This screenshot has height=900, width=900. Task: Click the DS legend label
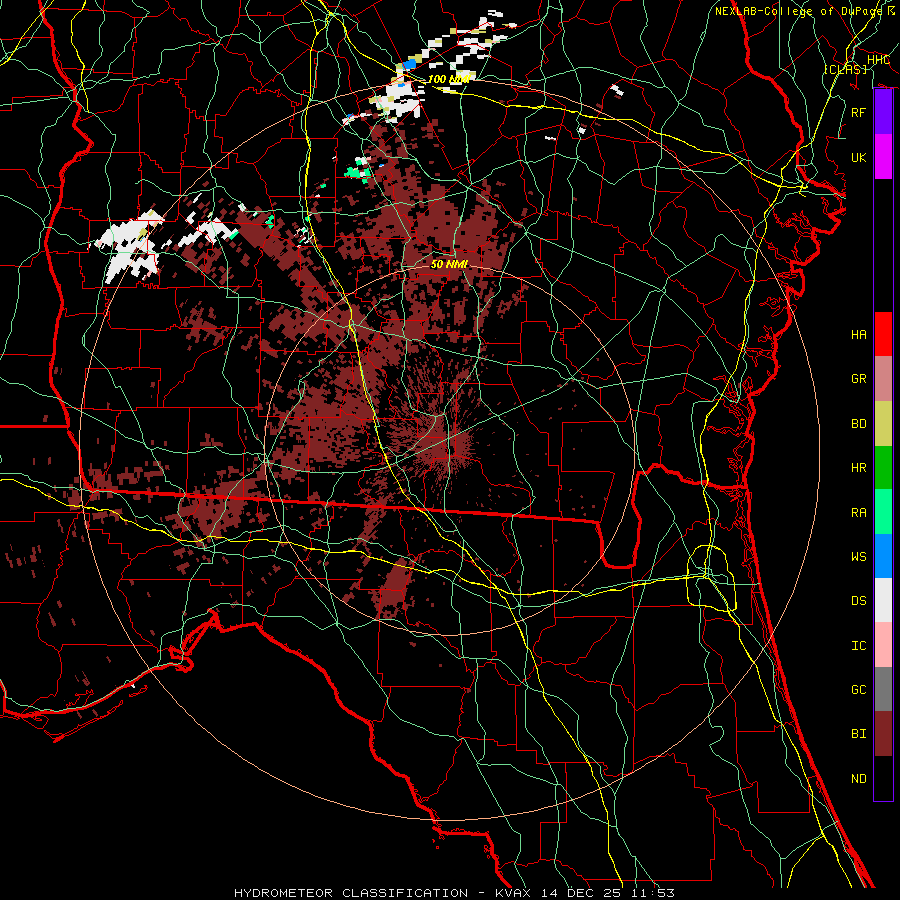[x=859, y=601]
